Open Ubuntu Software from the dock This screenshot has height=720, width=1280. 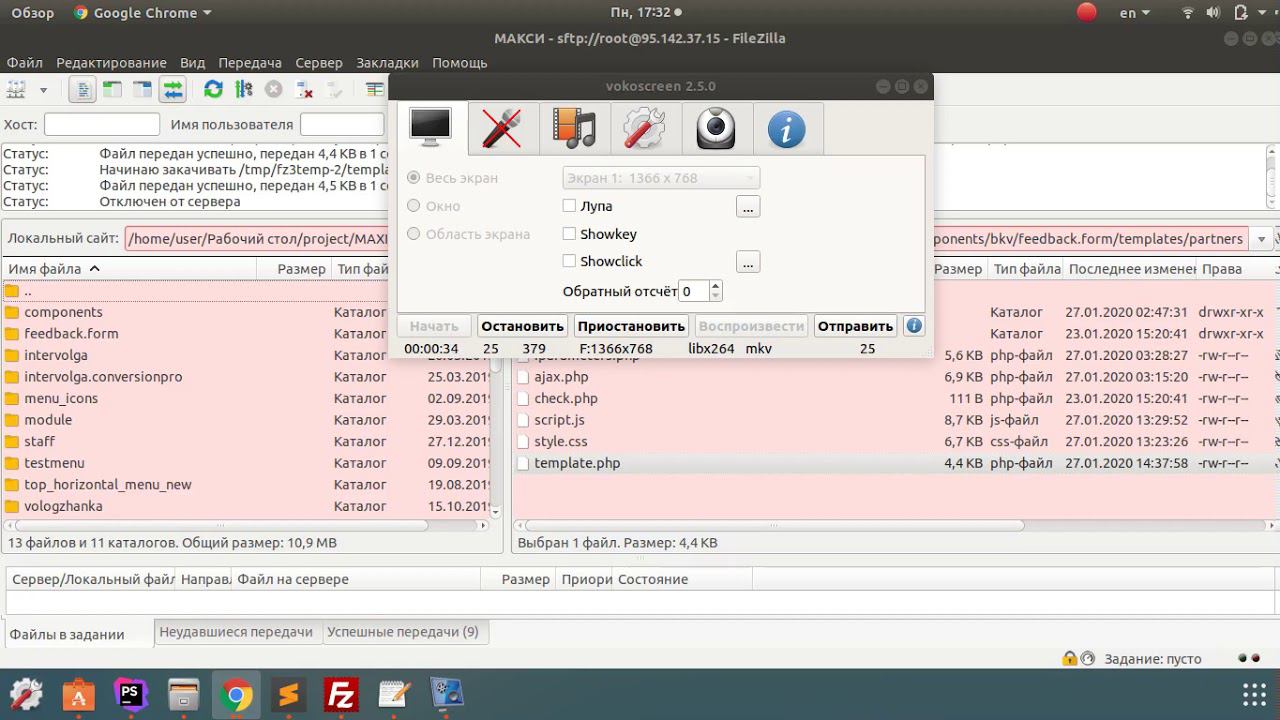[79, 694]
